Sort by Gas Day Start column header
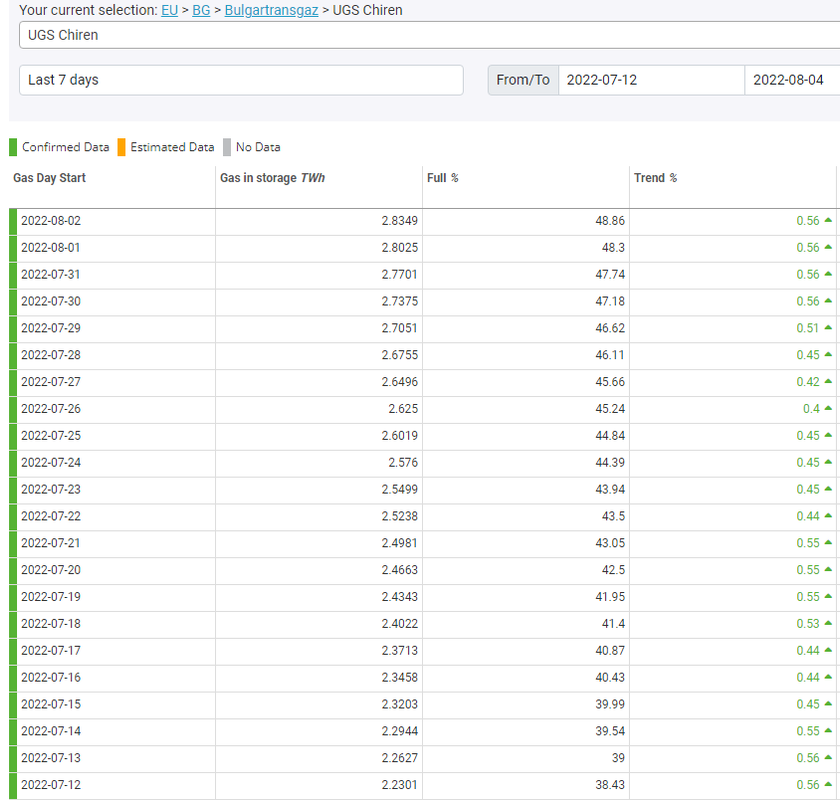The height and width of the screenshot is (800, 840). 49,178
